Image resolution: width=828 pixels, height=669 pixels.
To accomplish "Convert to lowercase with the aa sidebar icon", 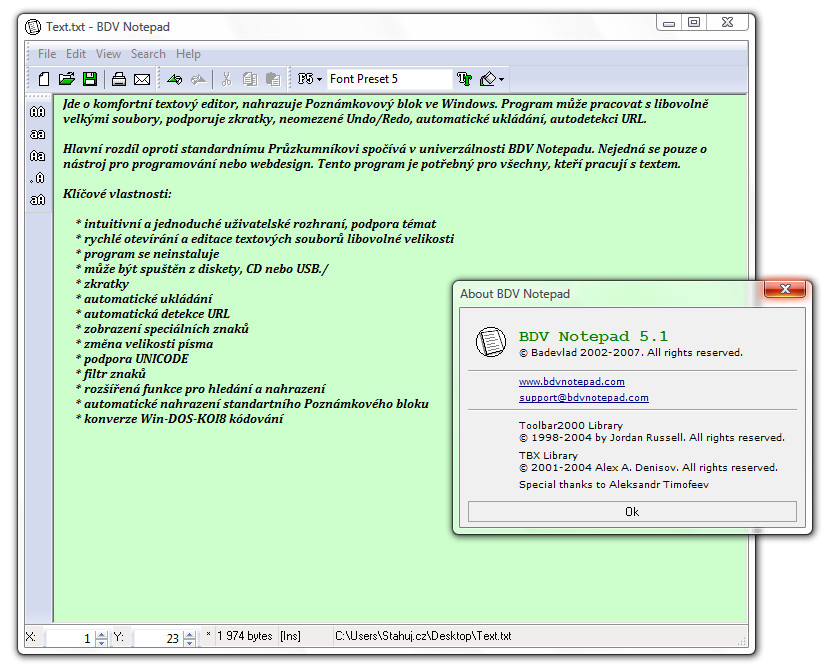I will pyautogui.click(x=37, y=134).
